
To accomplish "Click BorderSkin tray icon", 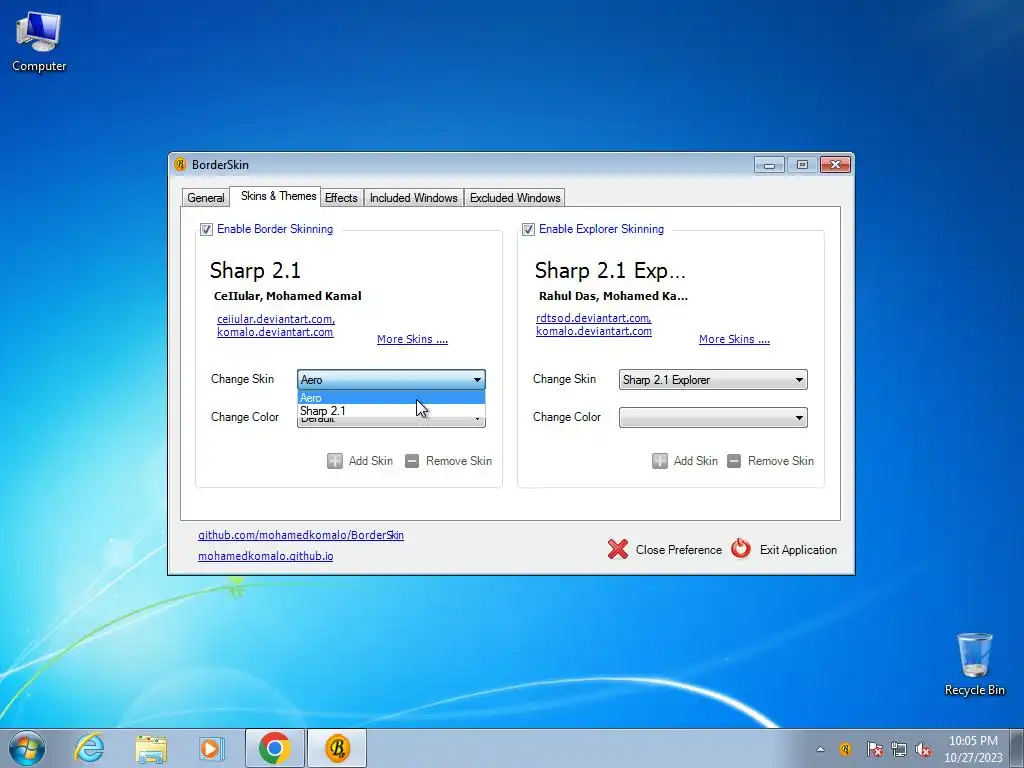I will [845, 749].
